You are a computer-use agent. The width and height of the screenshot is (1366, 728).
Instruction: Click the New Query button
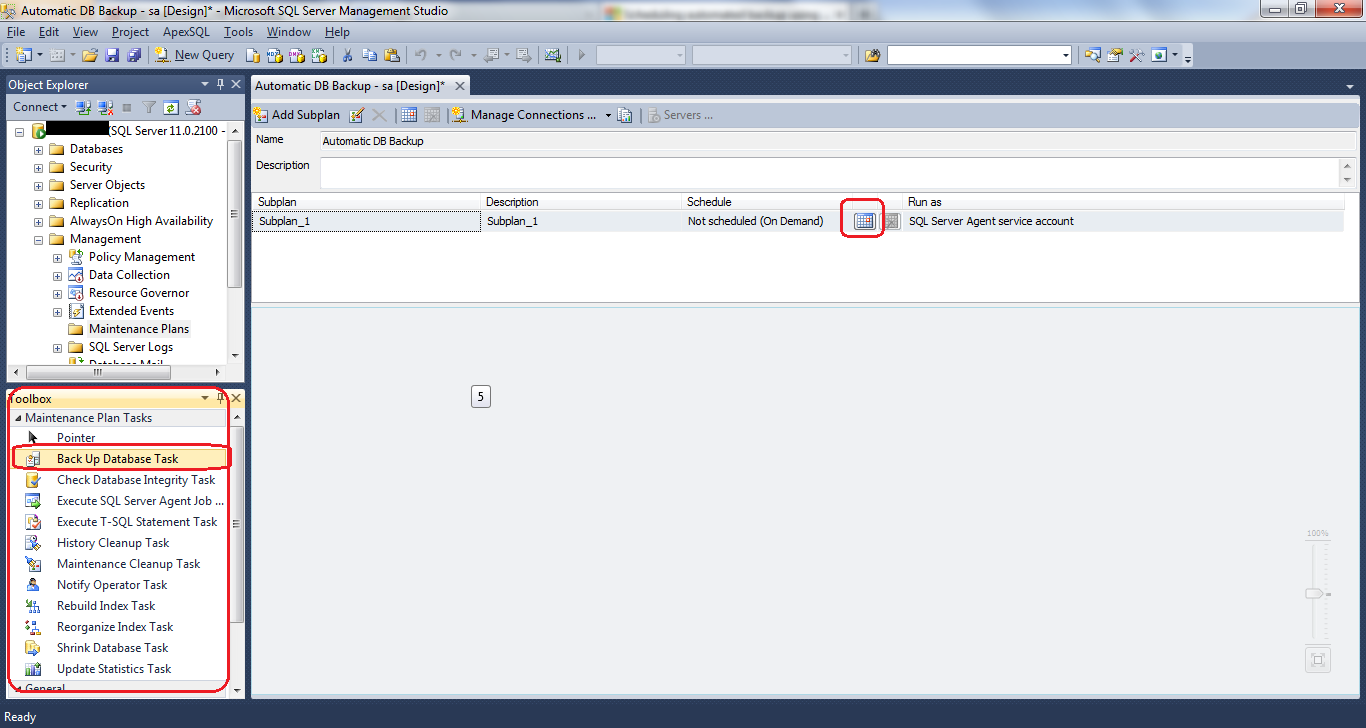coord(195,55)
